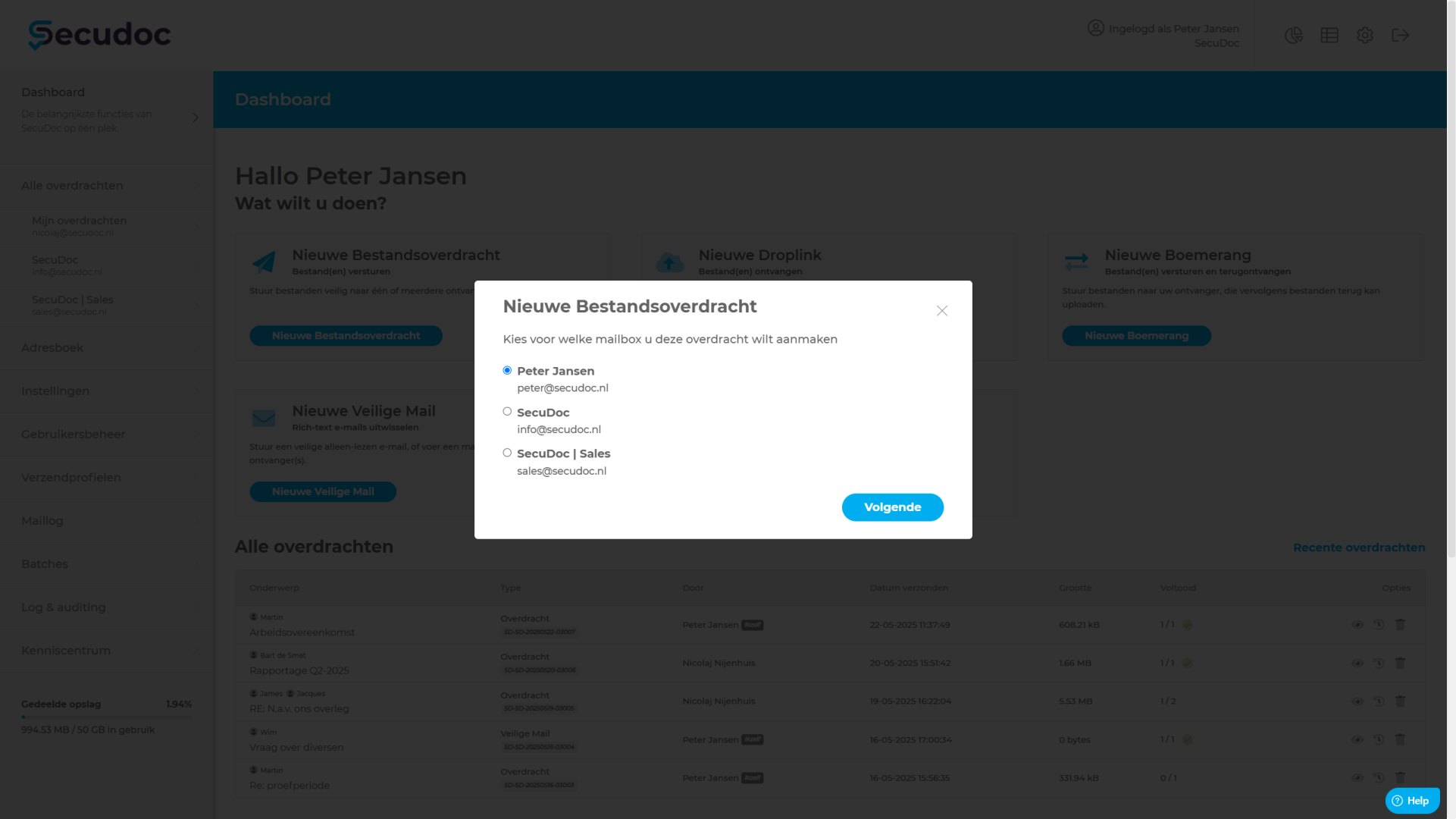
Task: Click the envelope Veilige Mail icon
Action: coord(264,418)
